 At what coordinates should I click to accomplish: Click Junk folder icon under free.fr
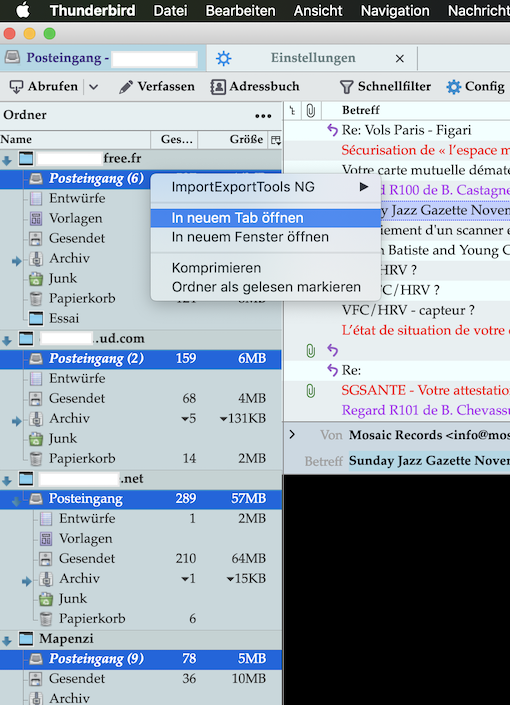(x=36, y=279)
